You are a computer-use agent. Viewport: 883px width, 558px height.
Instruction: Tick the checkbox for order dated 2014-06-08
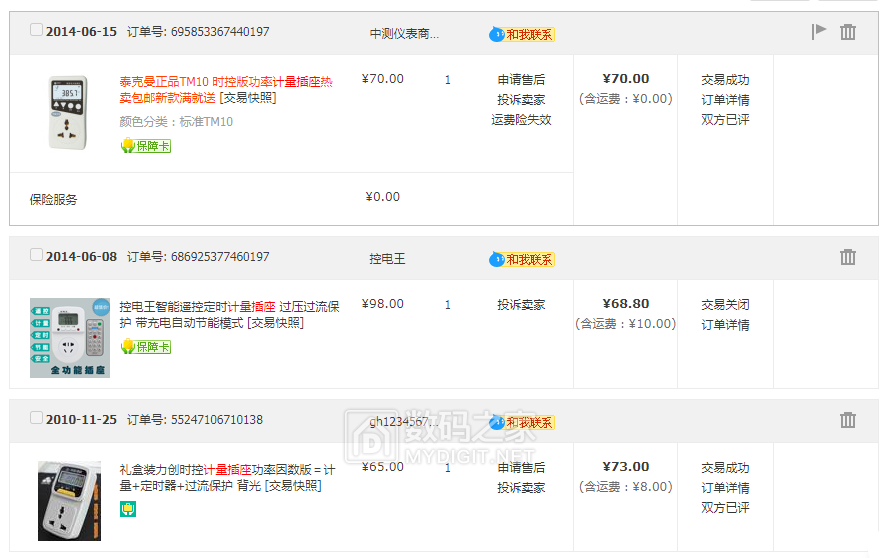pos(37,255)
